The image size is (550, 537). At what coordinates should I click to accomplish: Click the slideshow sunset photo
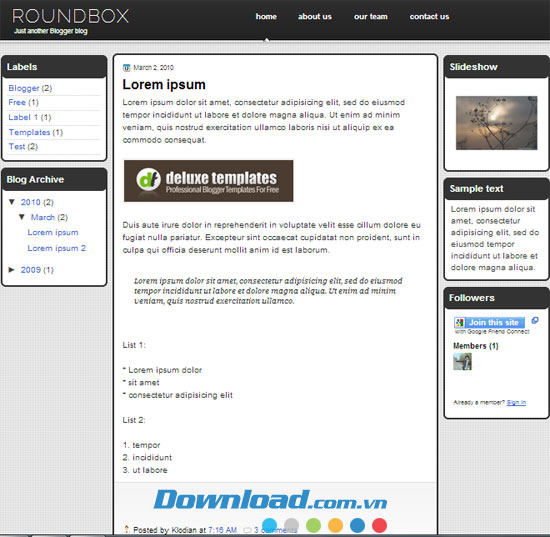(x=496, y=123)
